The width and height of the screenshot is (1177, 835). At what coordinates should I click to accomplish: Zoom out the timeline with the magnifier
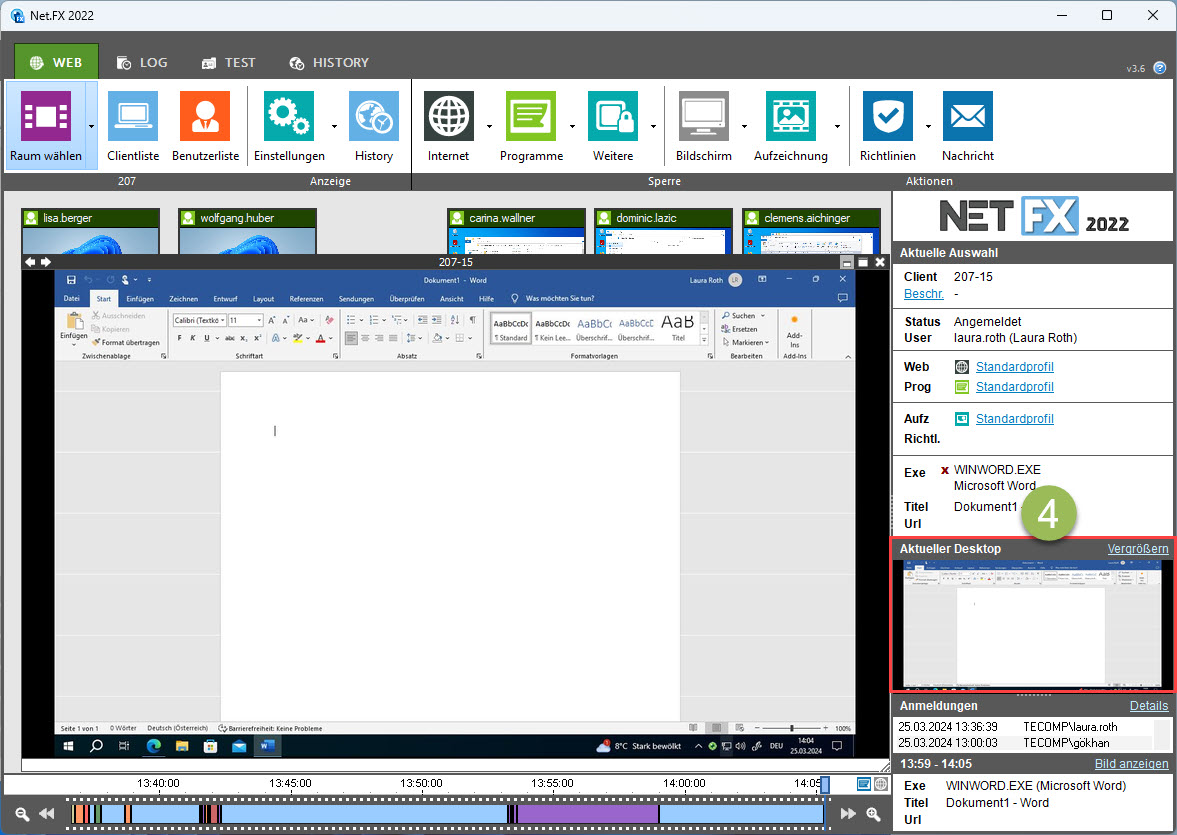coord(22,814)
